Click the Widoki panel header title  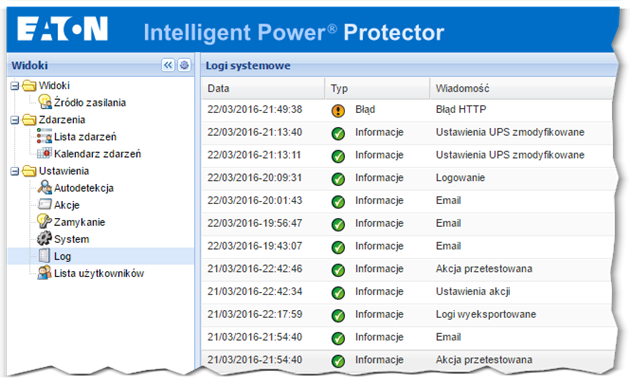pyautogui.click(x=30, y=65)
